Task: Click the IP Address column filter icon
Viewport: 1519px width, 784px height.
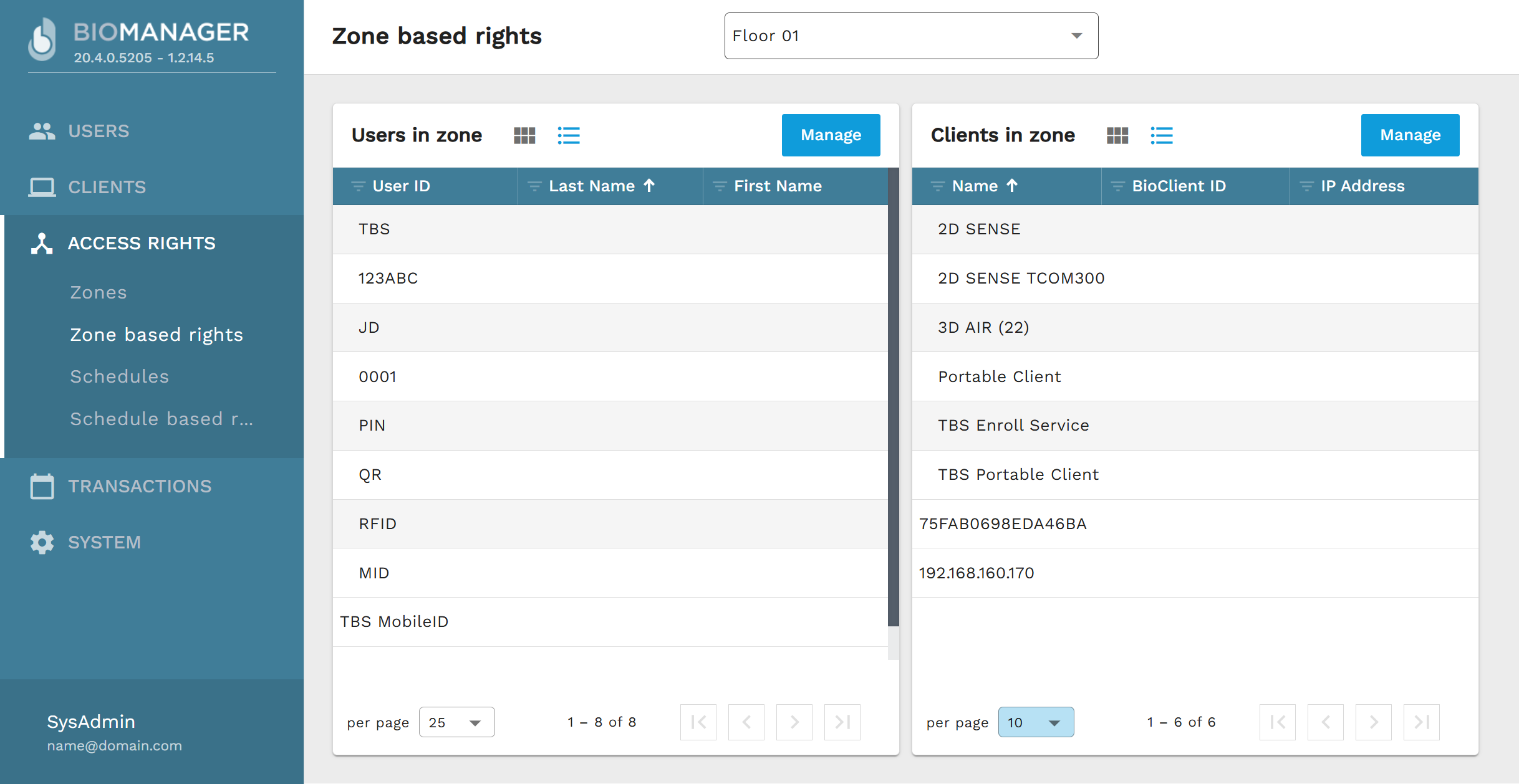Action: [1306, 186]
